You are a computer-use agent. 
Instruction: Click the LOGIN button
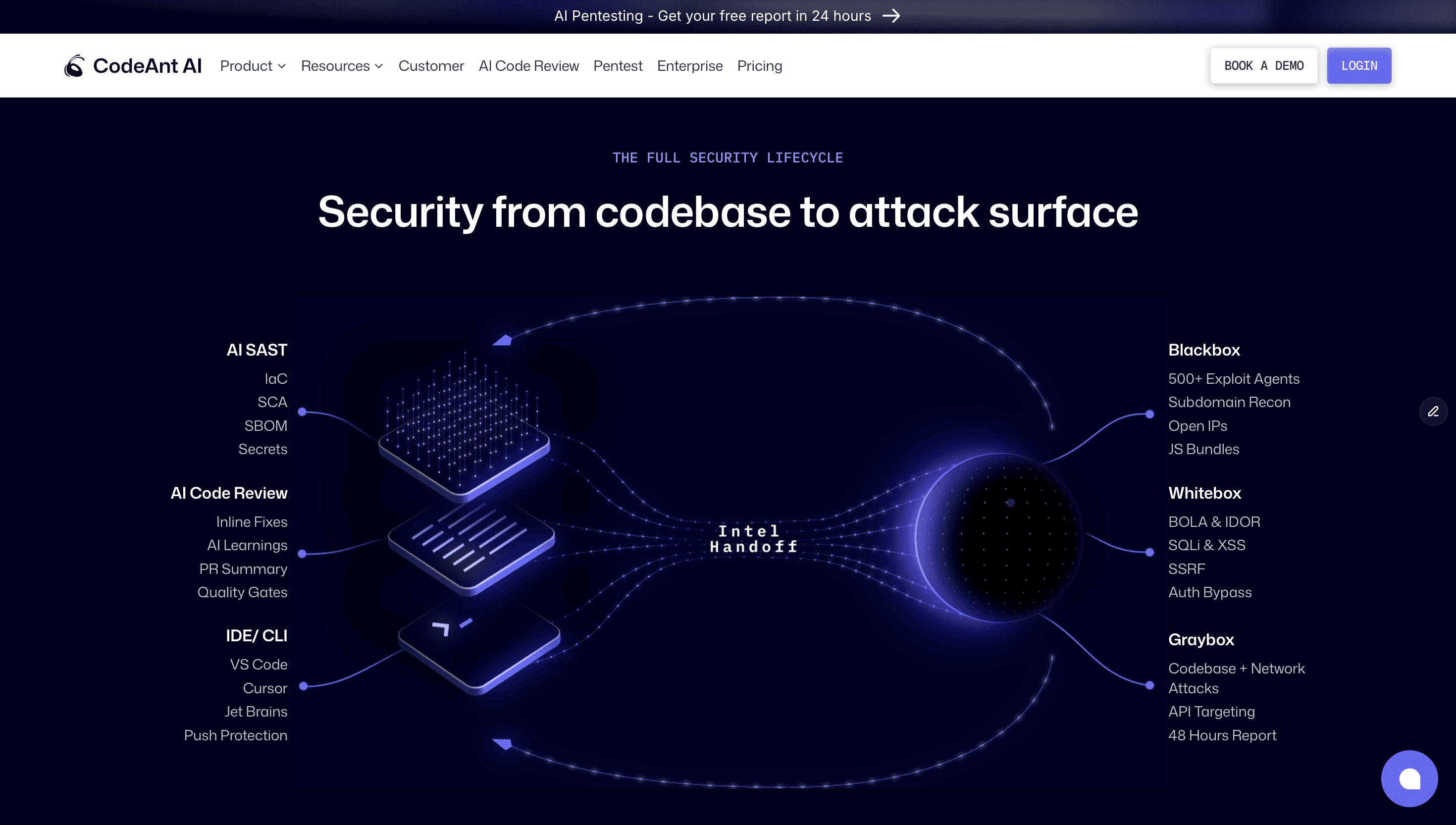(x=1358, y=66)
